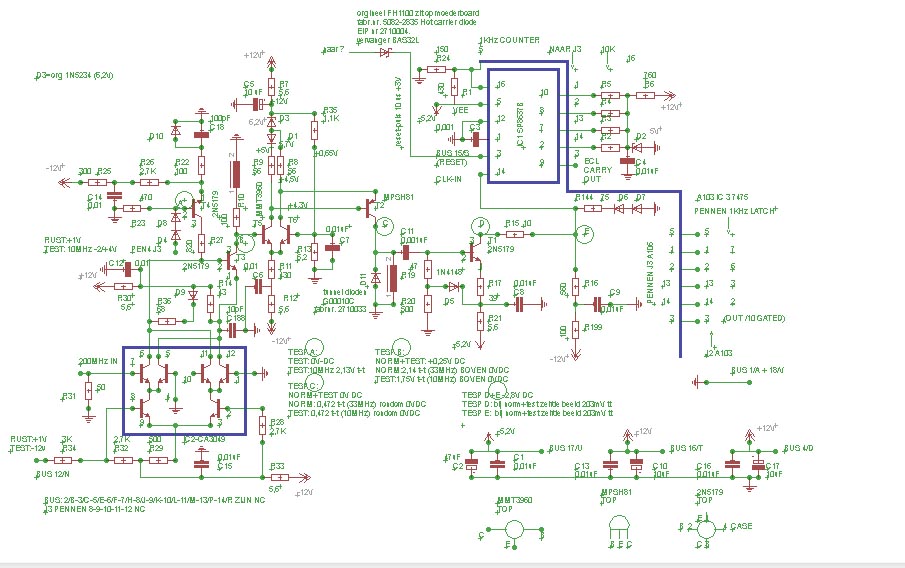This screenshot has width=905, height=568.
Task: Select the "C15" capacitor label
Action: pos(225,466)
